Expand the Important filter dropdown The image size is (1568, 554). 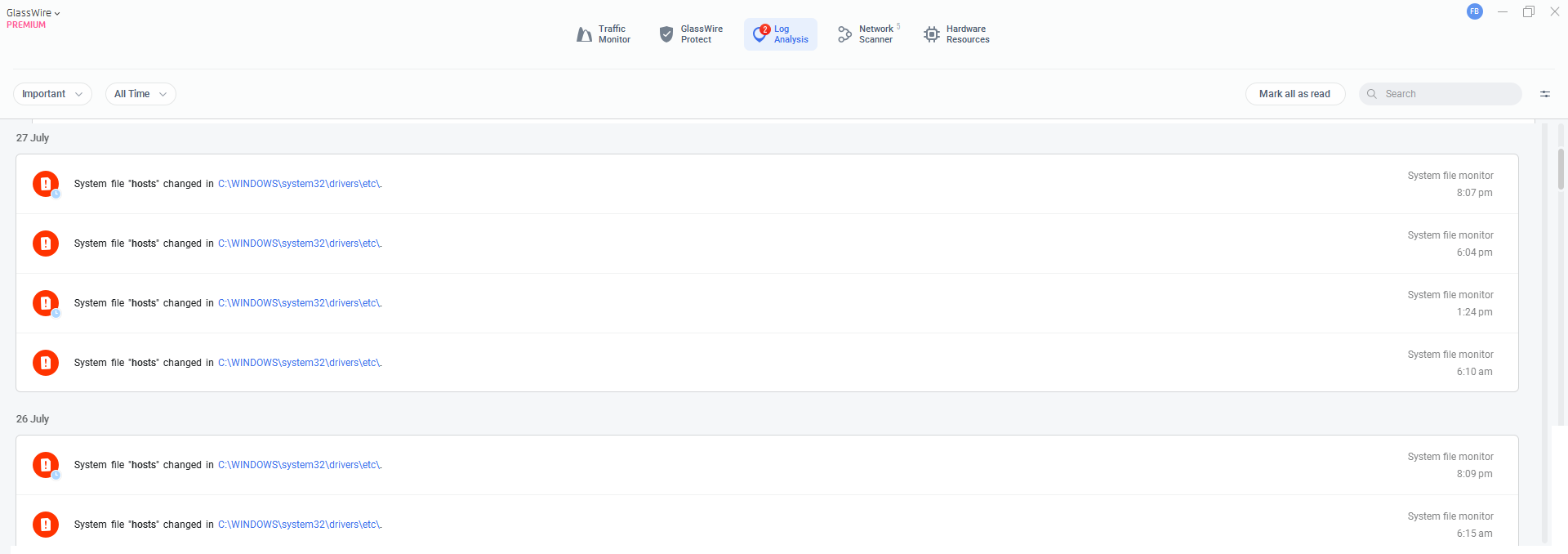click(x=52, y=94)
